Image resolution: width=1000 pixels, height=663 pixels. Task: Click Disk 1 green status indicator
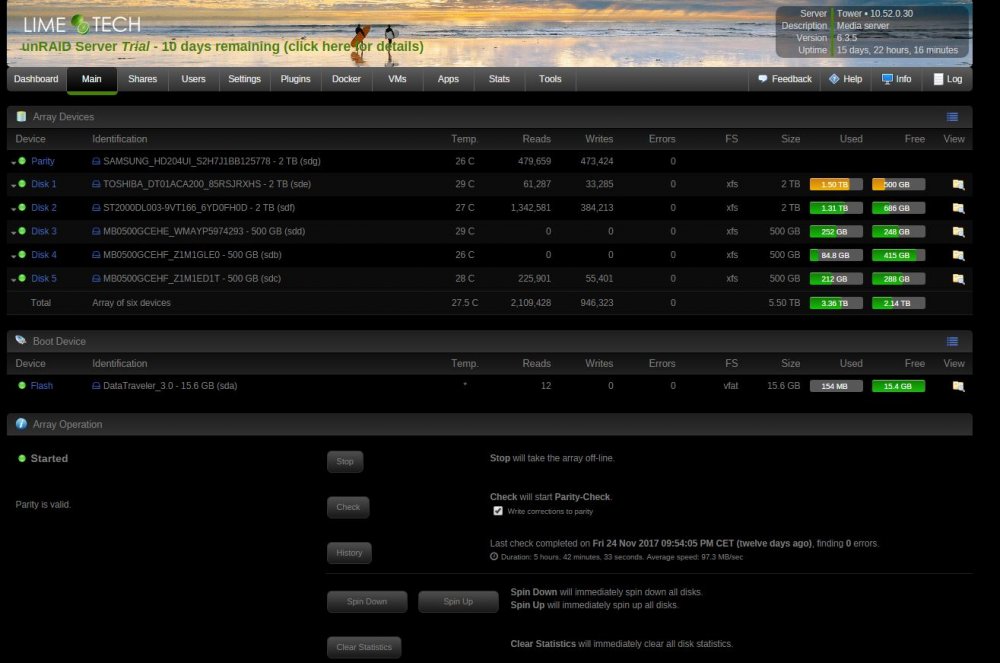tap(22, 184)
